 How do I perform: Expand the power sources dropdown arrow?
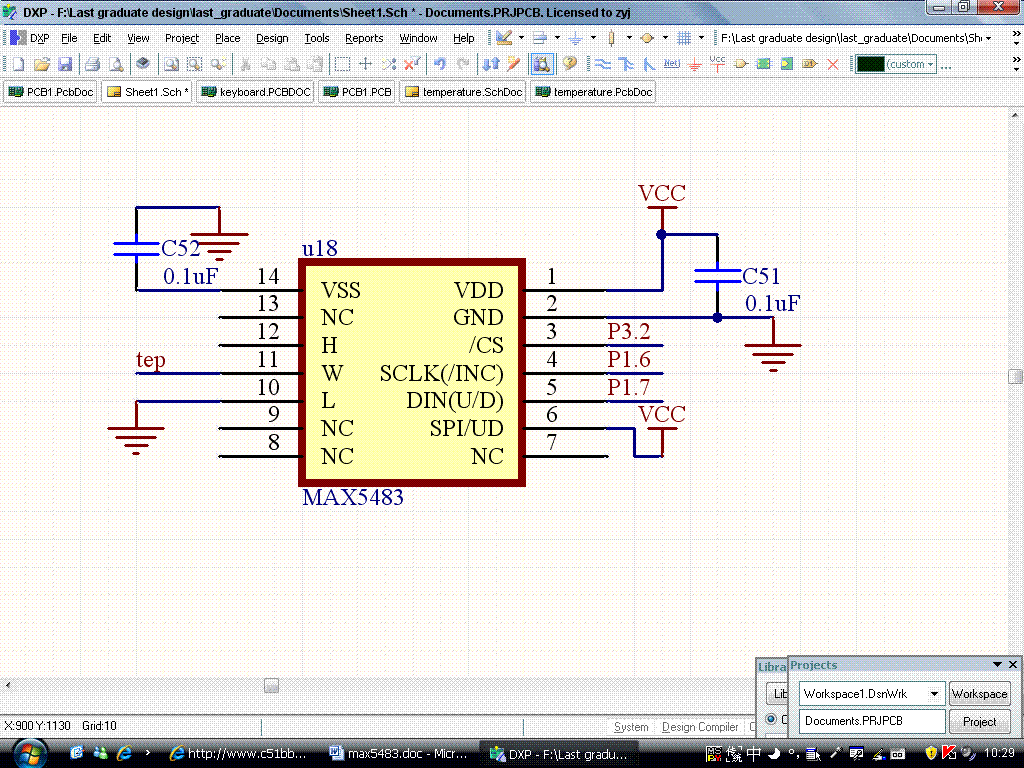point(593,38)
